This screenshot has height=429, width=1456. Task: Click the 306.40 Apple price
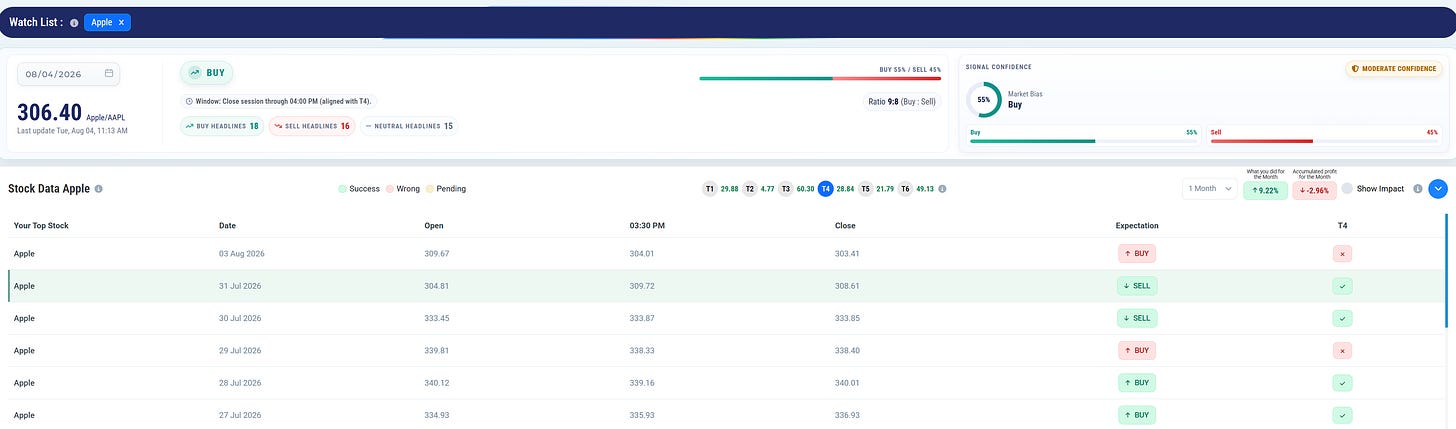[49, 112]
